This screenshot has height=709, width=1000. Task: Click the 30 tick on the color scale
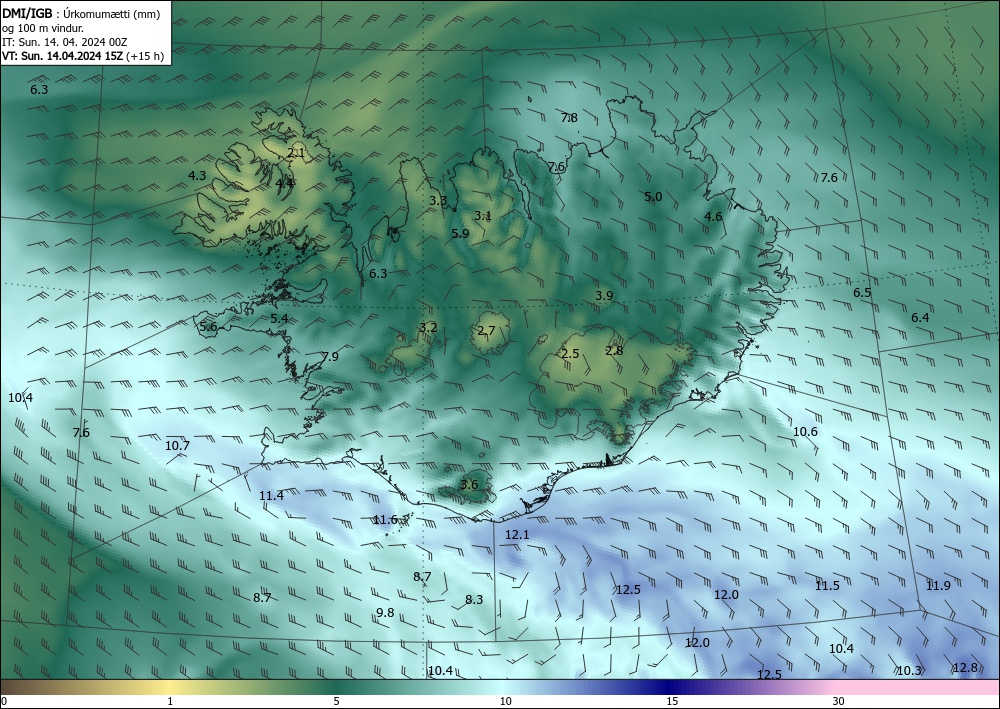(x=838, y=702)
